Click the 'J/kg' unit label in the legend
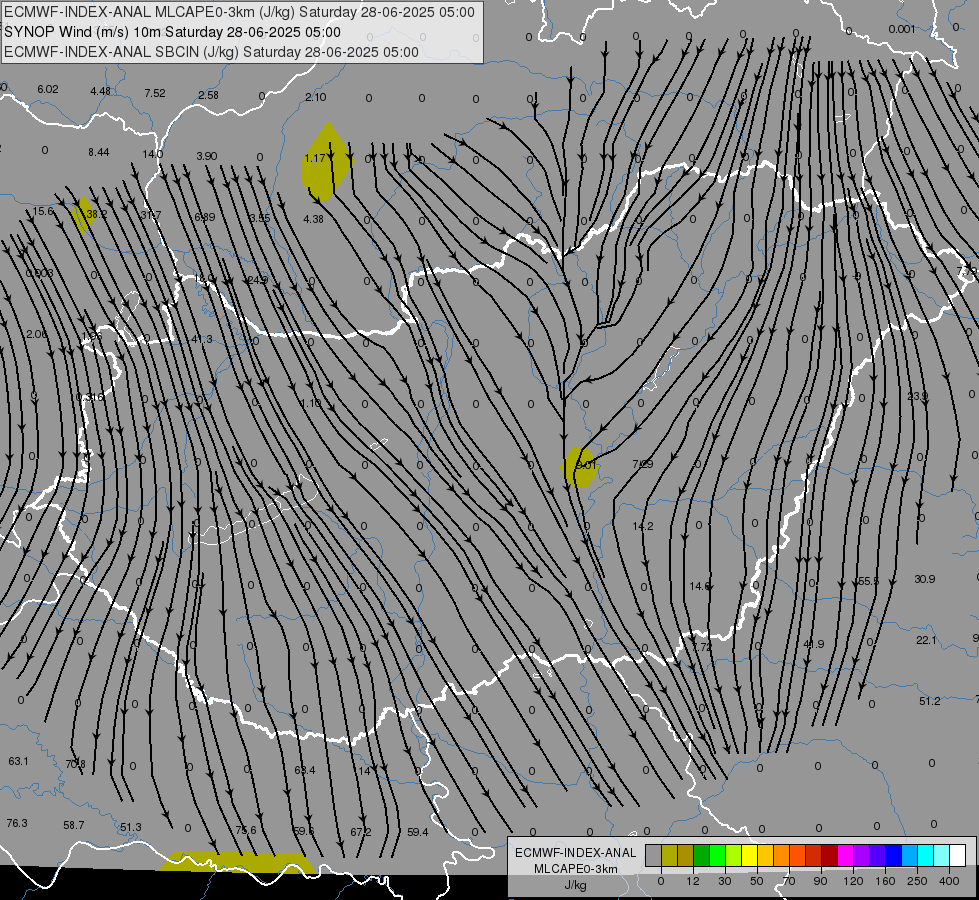The height and width of the screenshot is (900, 979). [x=576, y=885]
